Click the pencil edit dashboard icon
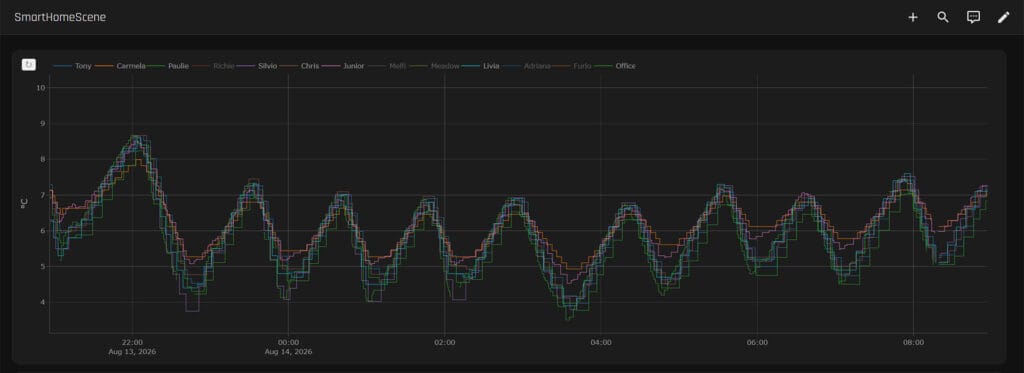The image size is (1024, 373). tap(1003, 18)
